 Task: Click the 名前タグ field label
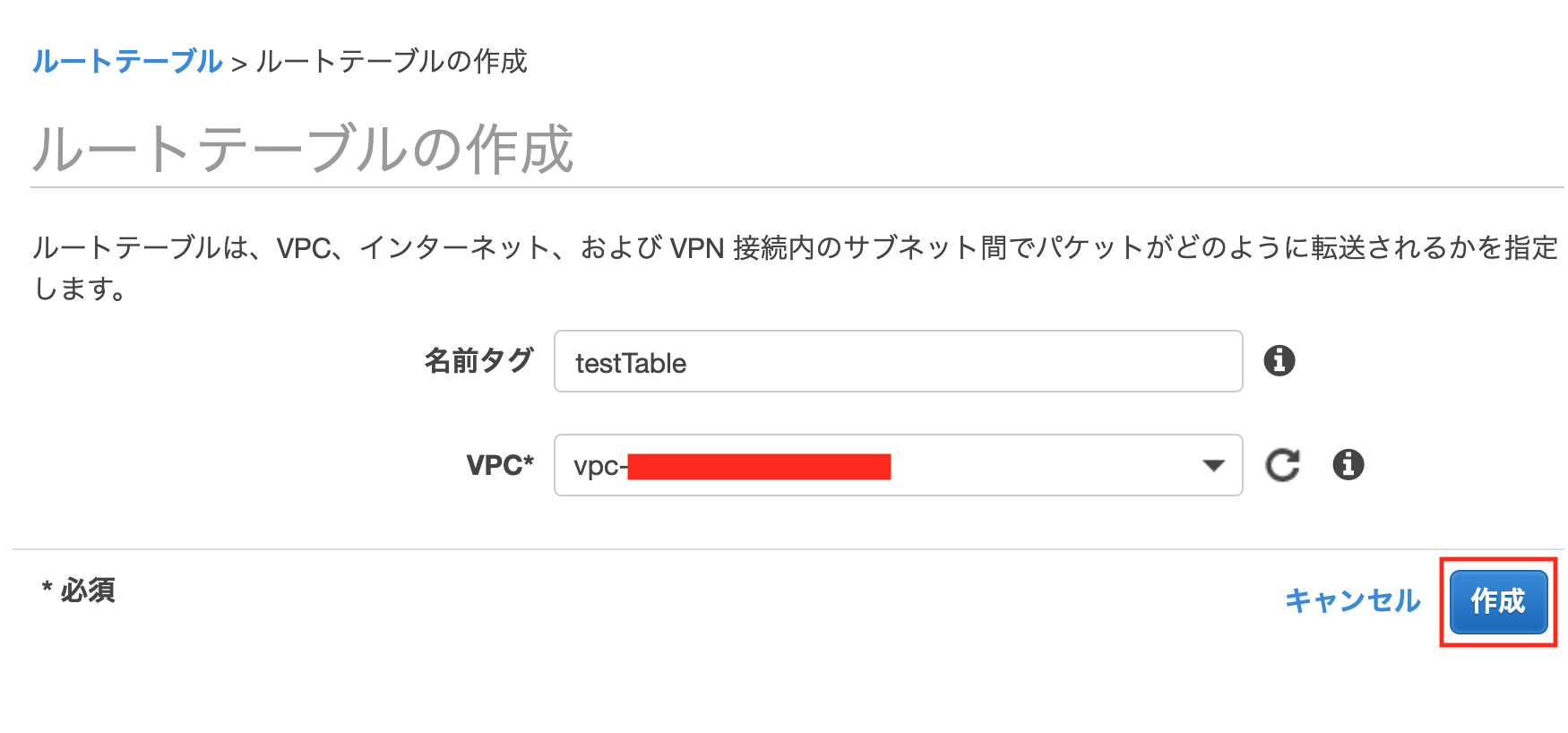coord(478,361)
